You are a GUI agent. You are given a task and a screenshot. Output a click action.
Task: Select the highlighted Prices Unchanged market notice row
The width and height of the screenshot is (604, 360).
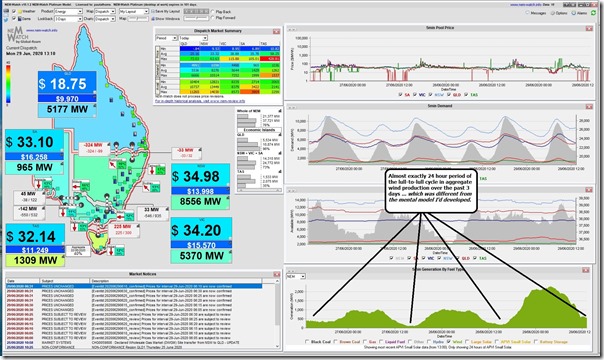[x=134, y=286]
